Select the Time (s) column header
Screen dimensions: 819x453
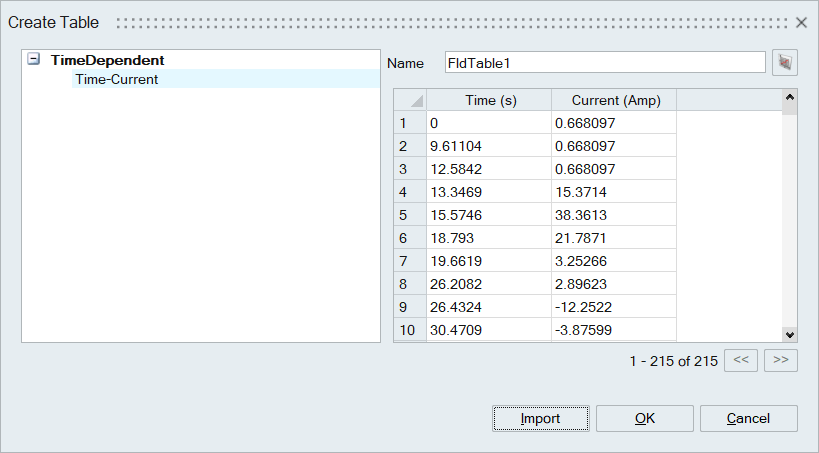click(488, 100)
